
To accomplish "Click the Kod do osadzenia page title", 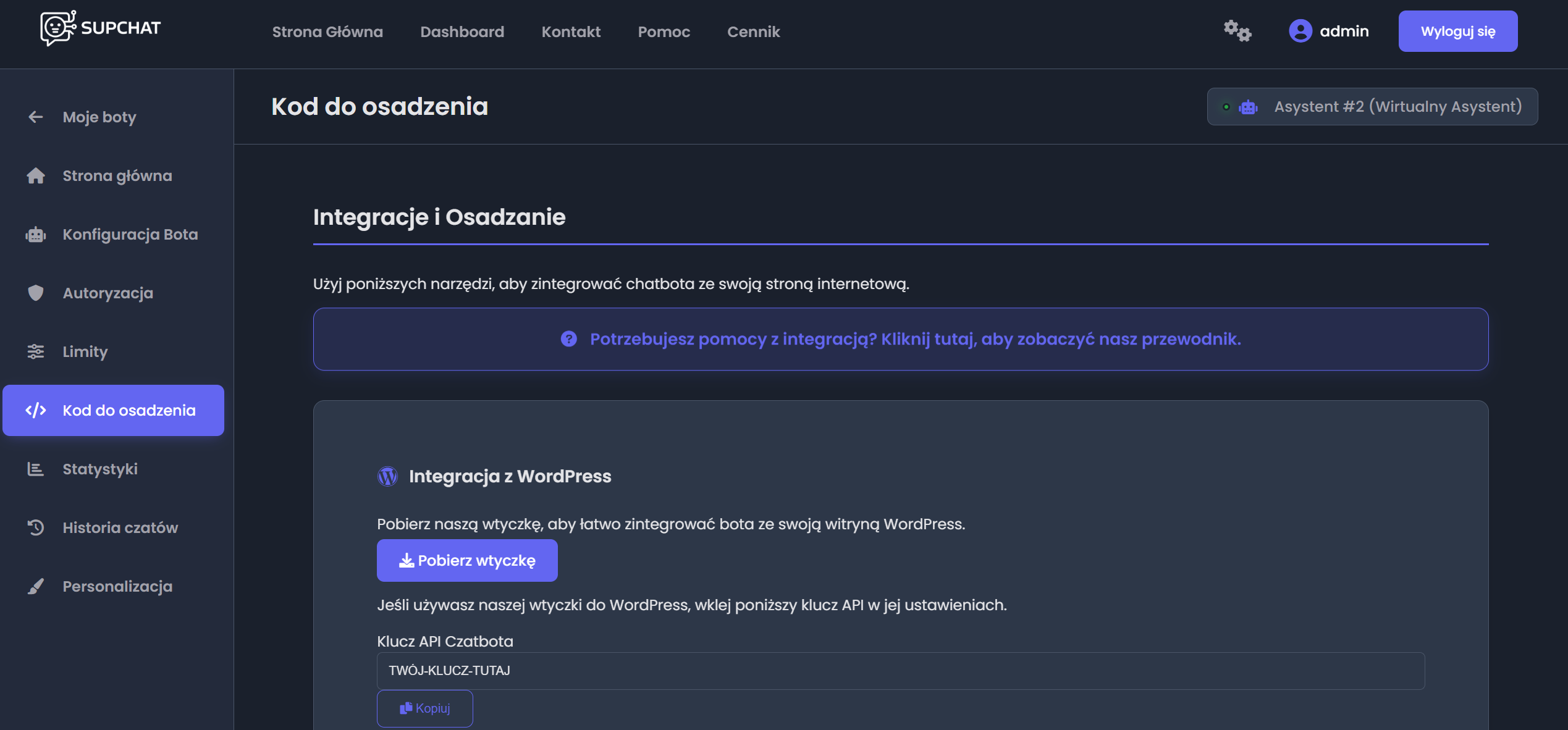I will click(x=379, y=106).
